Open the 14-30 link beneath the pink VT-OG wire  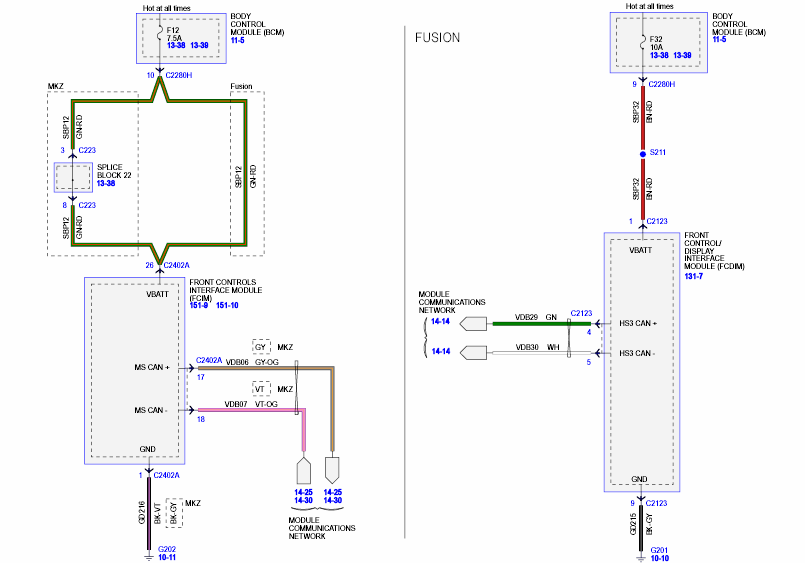coord(303,500)
